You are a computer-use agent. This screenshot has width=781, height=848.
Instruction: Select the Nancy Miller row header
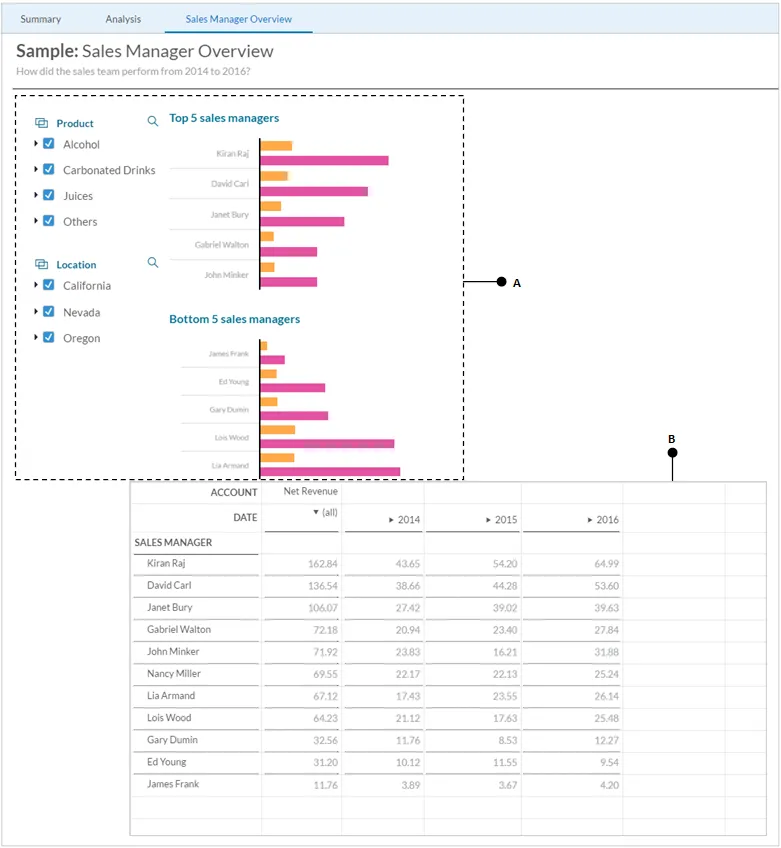tap(174, 674)
